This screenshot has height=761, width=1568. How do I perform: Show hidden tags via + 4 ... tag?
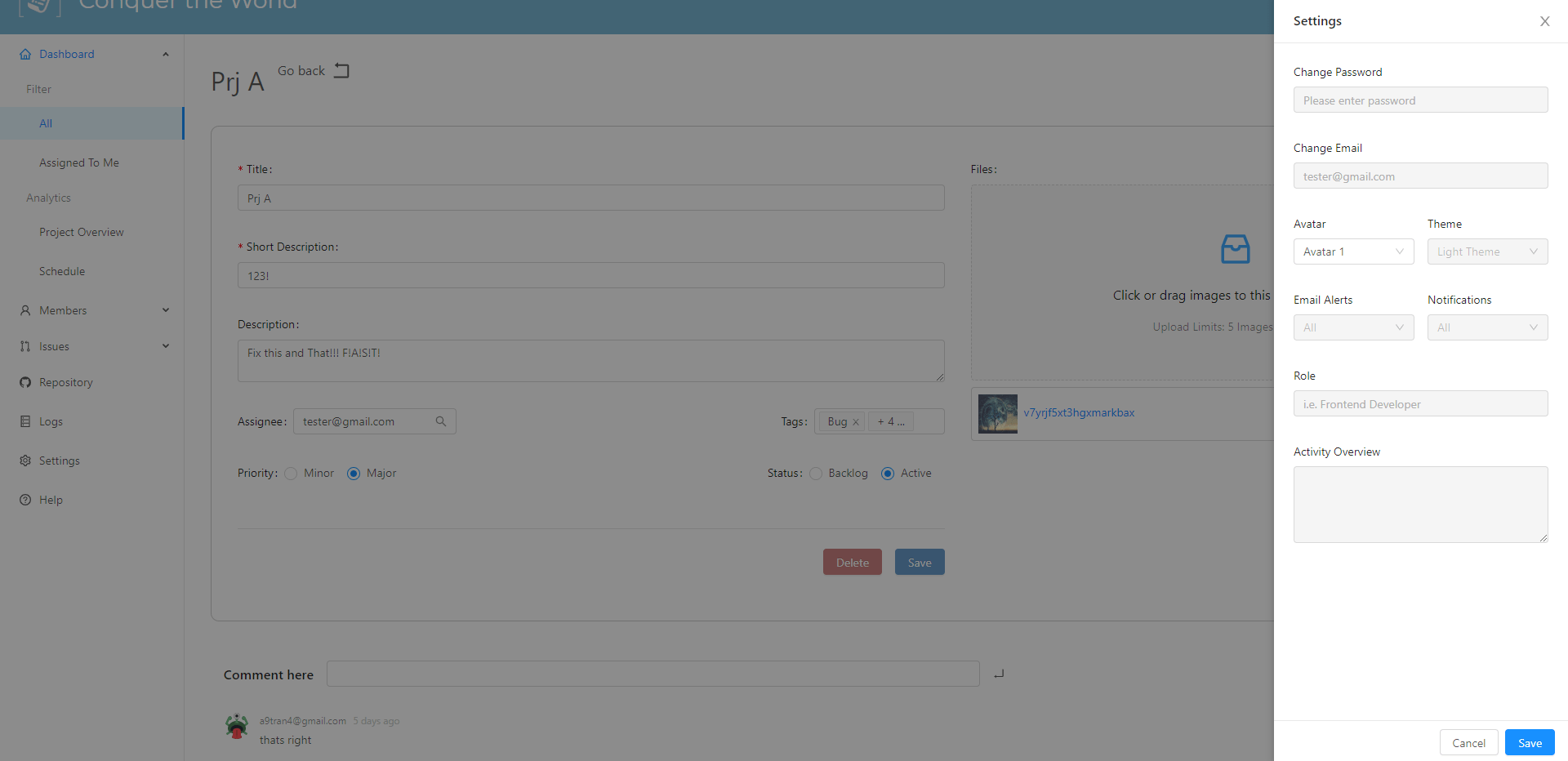coord(890,421)
